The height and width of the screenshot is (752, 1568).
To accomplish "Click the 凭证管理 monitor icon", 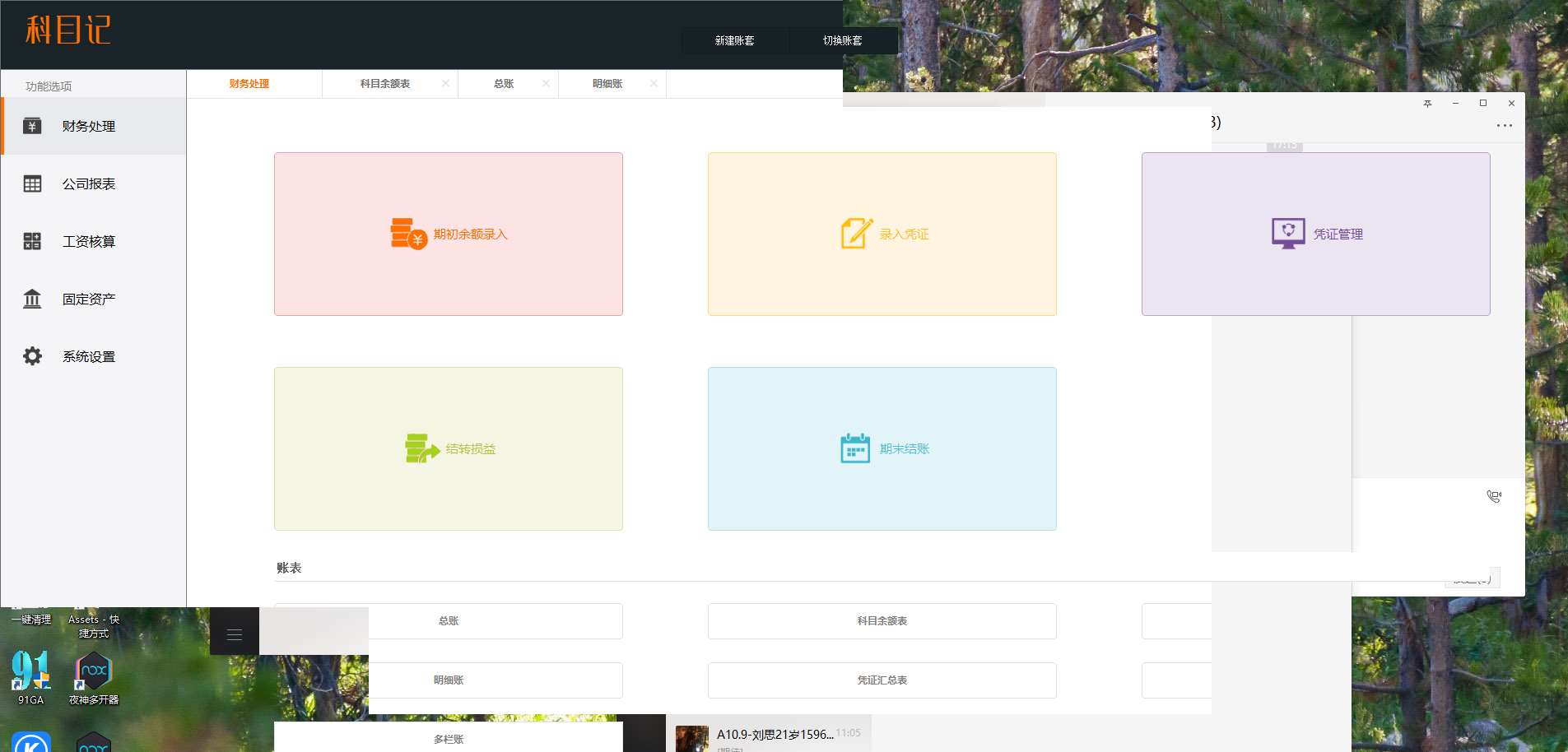I will (1288, 234).
